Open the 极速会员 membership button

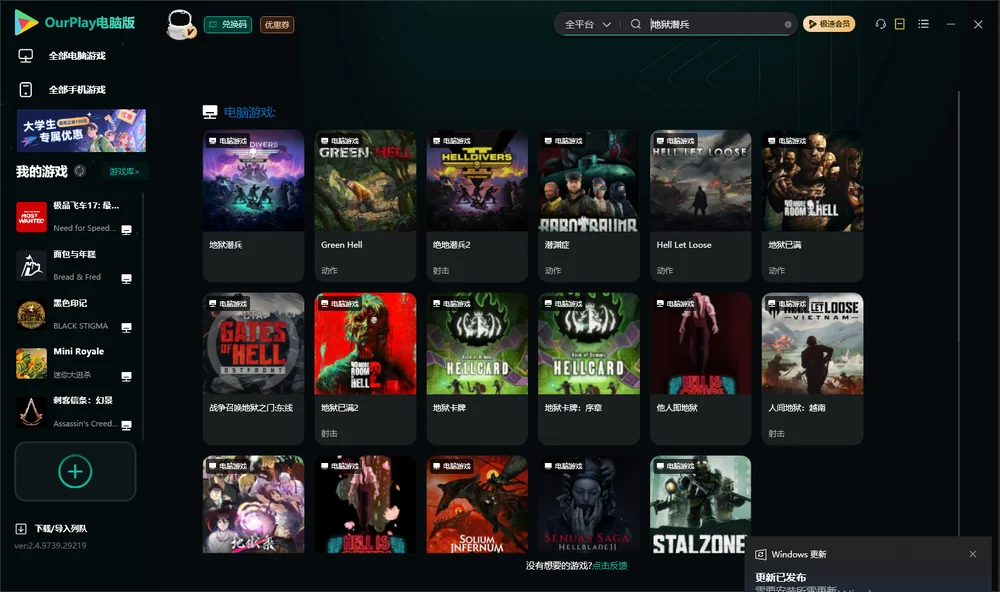(829, 24)
